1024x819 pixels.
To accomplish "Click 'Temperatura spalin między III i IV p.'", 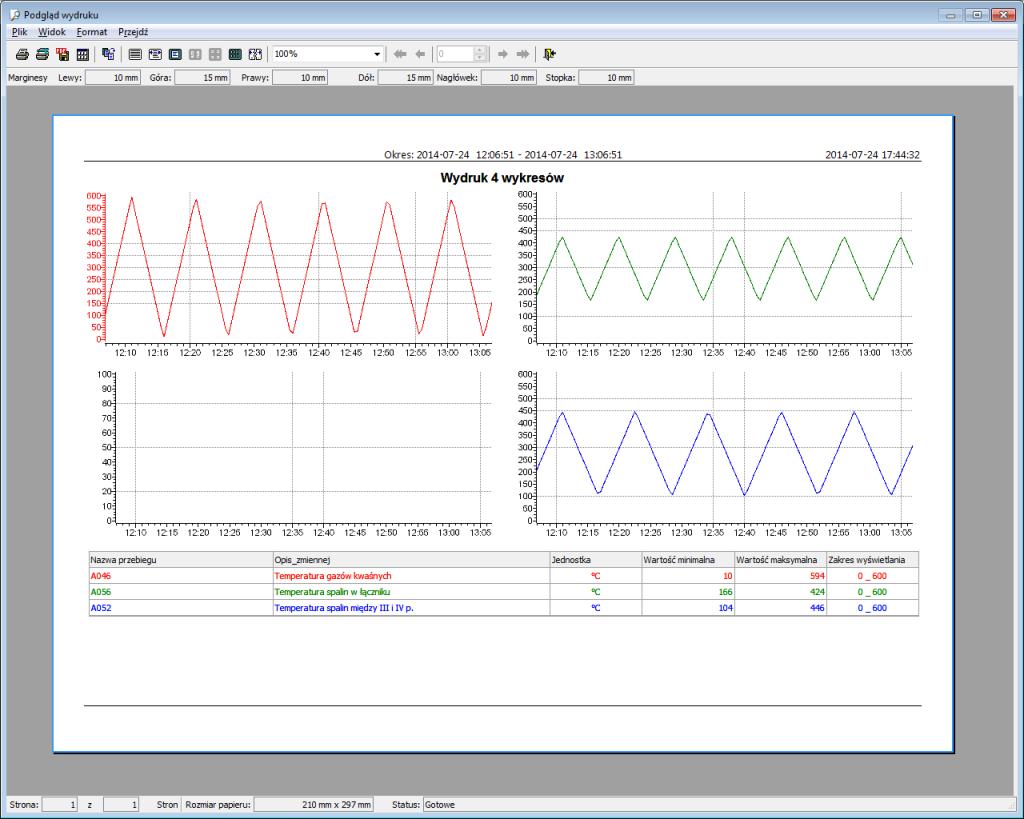I will [x=344, y=608].
